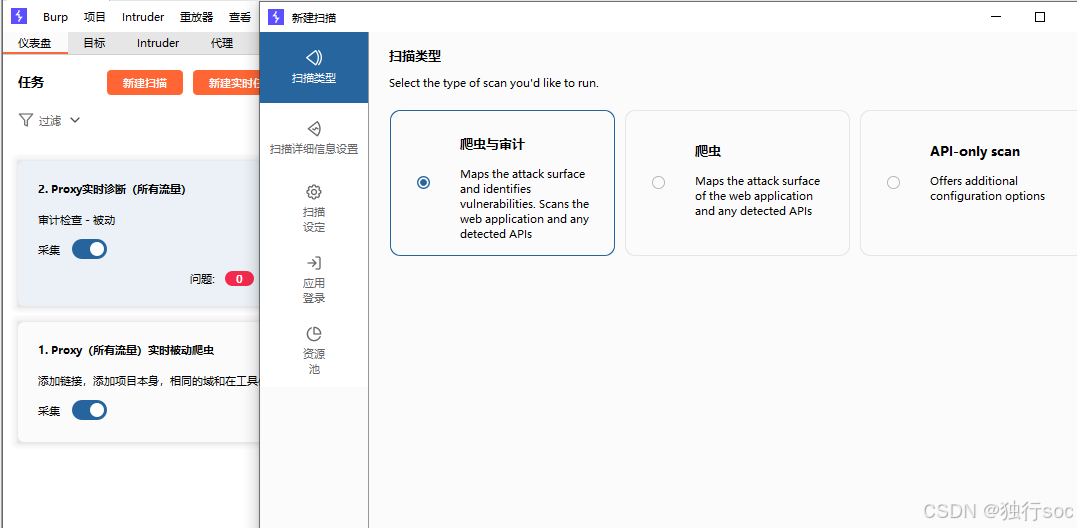Maximize the 新建扫描 dialog window
Viewport: 1077px width, 528px height.
(x=1040, y=17)
